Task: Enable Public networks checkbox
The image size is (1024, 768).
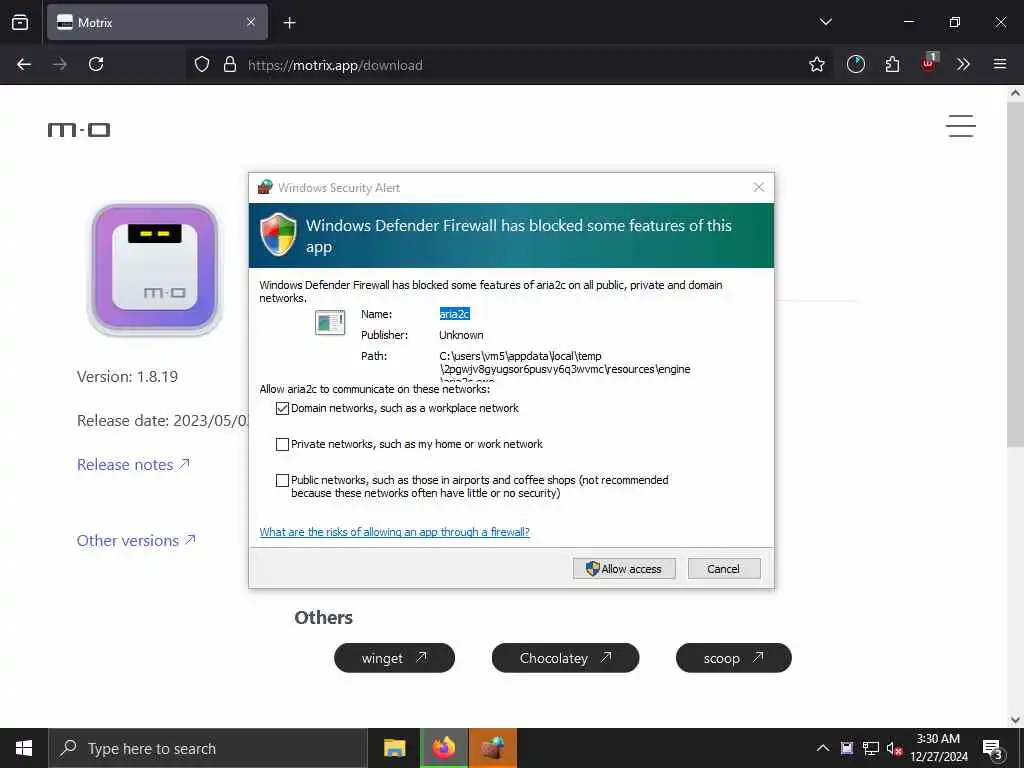Action: (x=282, y=481)
